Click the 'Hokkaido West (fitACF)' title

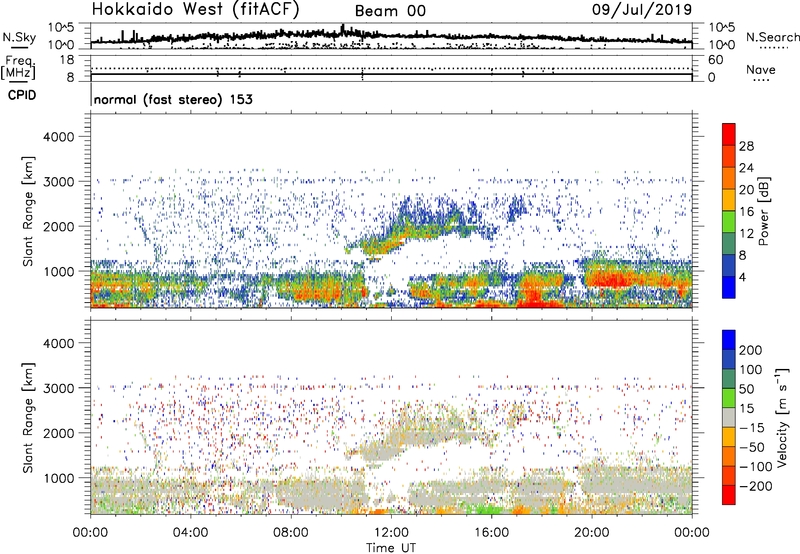[x=195, y=9]
